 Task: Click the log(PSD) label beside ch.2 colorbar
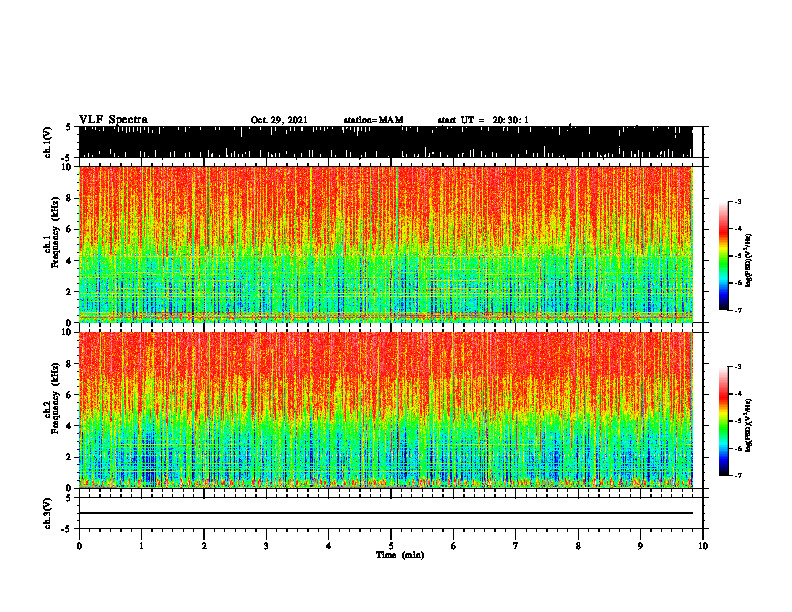click(x=749, y=425)
